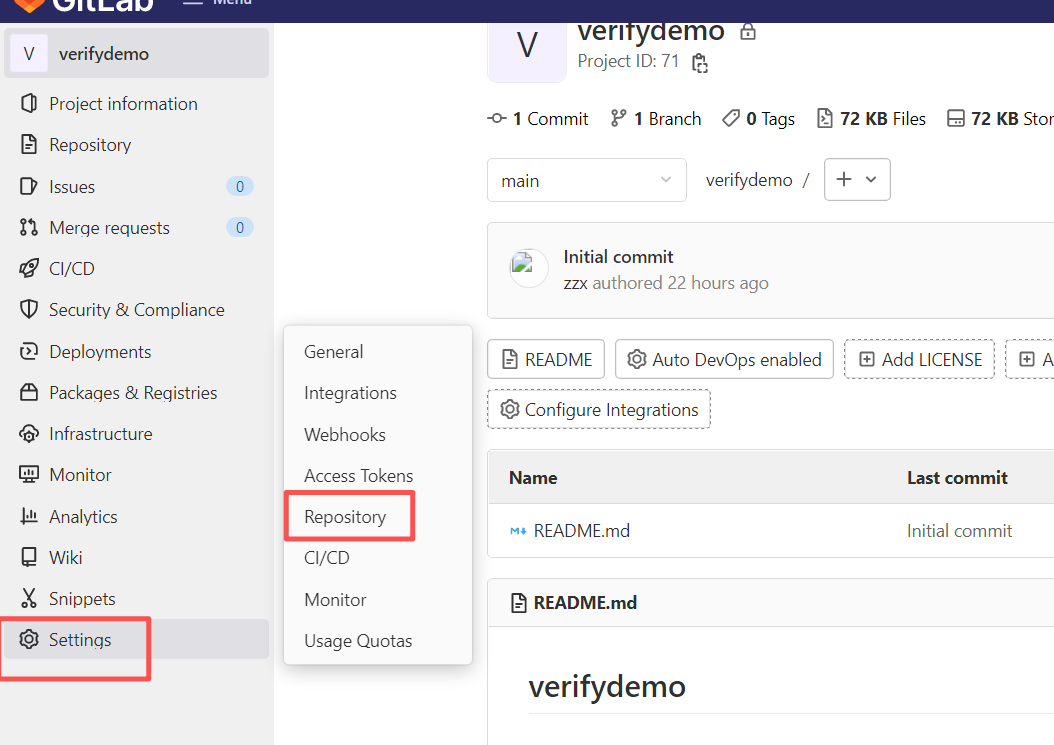Image resolution: width=1054 pixels, height=745 pixels.
Task: Click the verifydemo breadcrumb path link
Action: (749, 180)
